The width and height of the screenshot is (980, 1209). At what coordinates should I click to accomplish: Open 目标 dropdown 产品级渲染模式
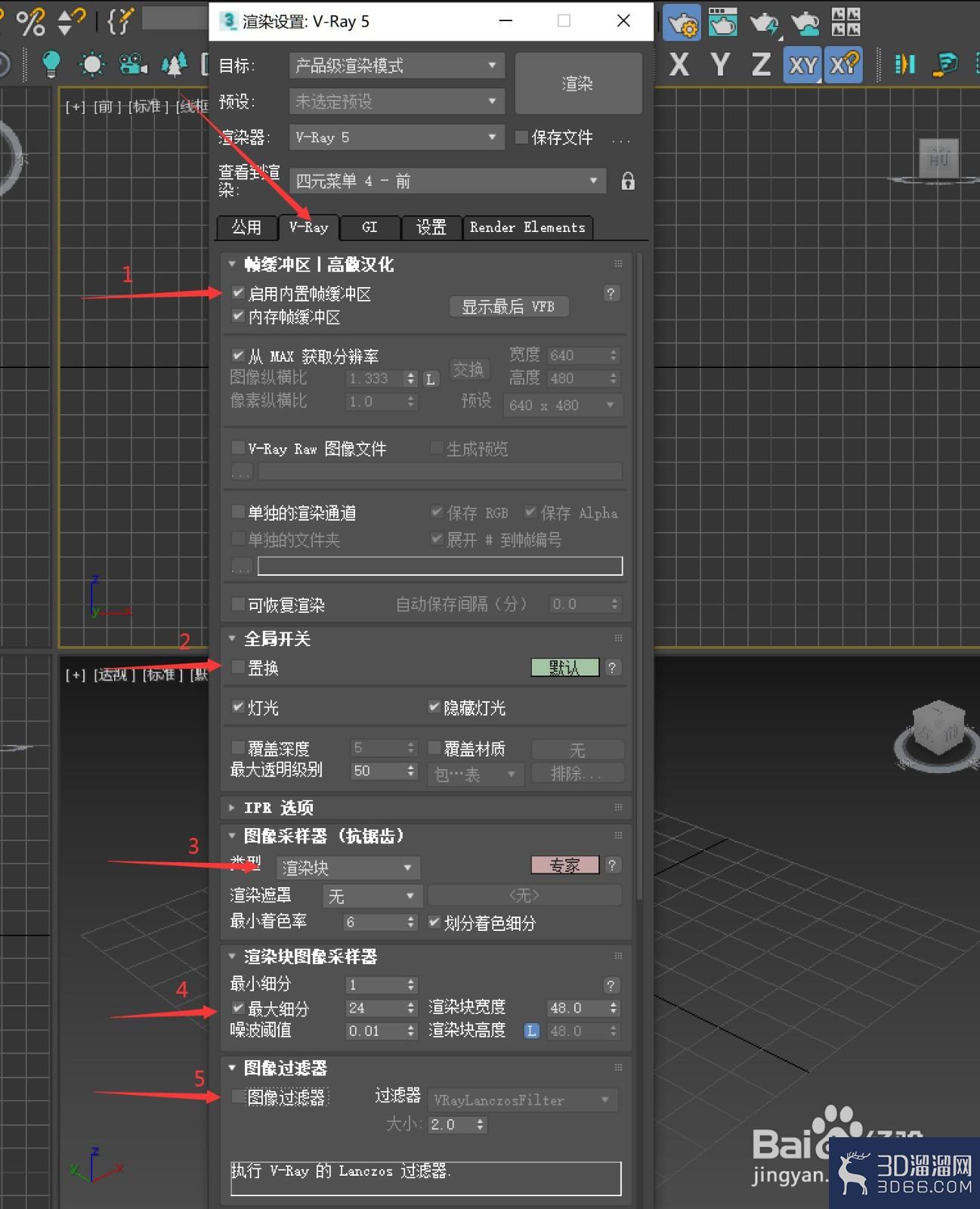(x=397, y=66)
